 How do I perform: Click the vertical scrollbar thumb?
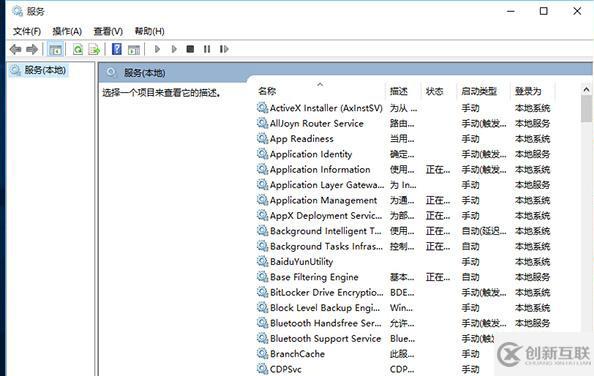pos(586,109)
